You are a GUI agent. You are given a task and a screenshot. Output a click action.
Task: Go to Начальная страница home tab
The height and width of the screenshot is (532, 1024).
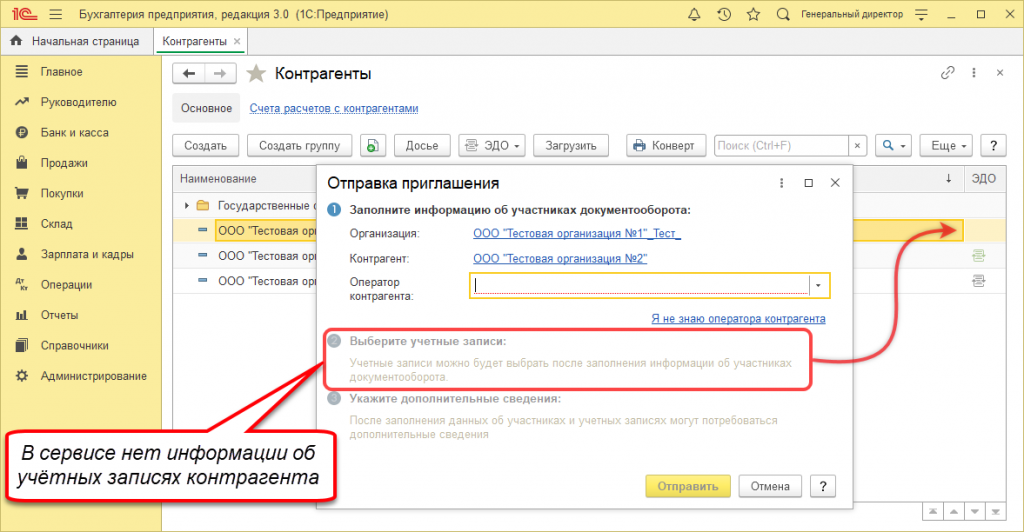[75, 41]
